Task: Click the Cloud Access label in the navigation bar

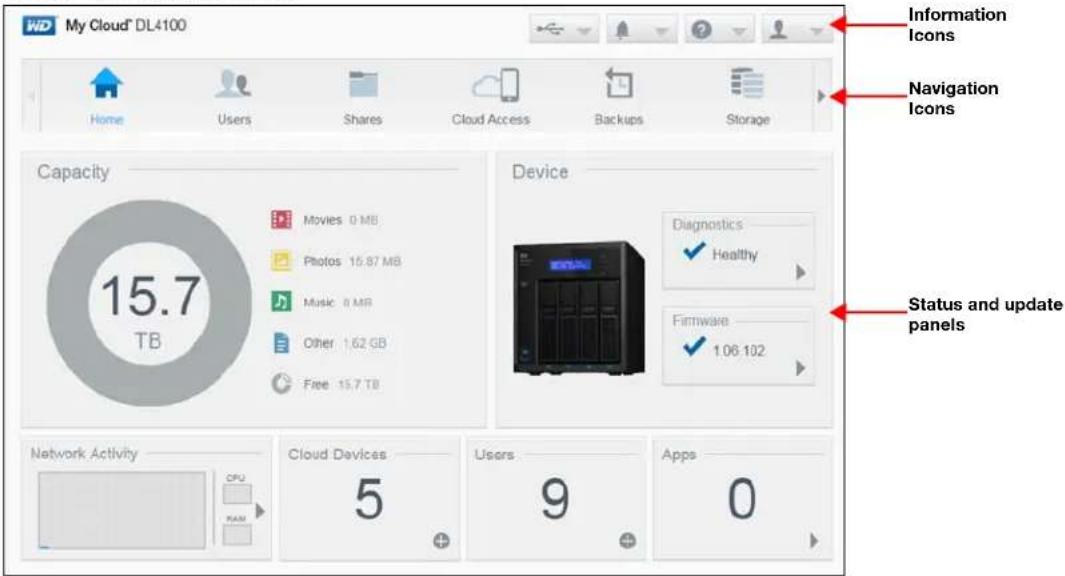Action: tap(491, 120)
